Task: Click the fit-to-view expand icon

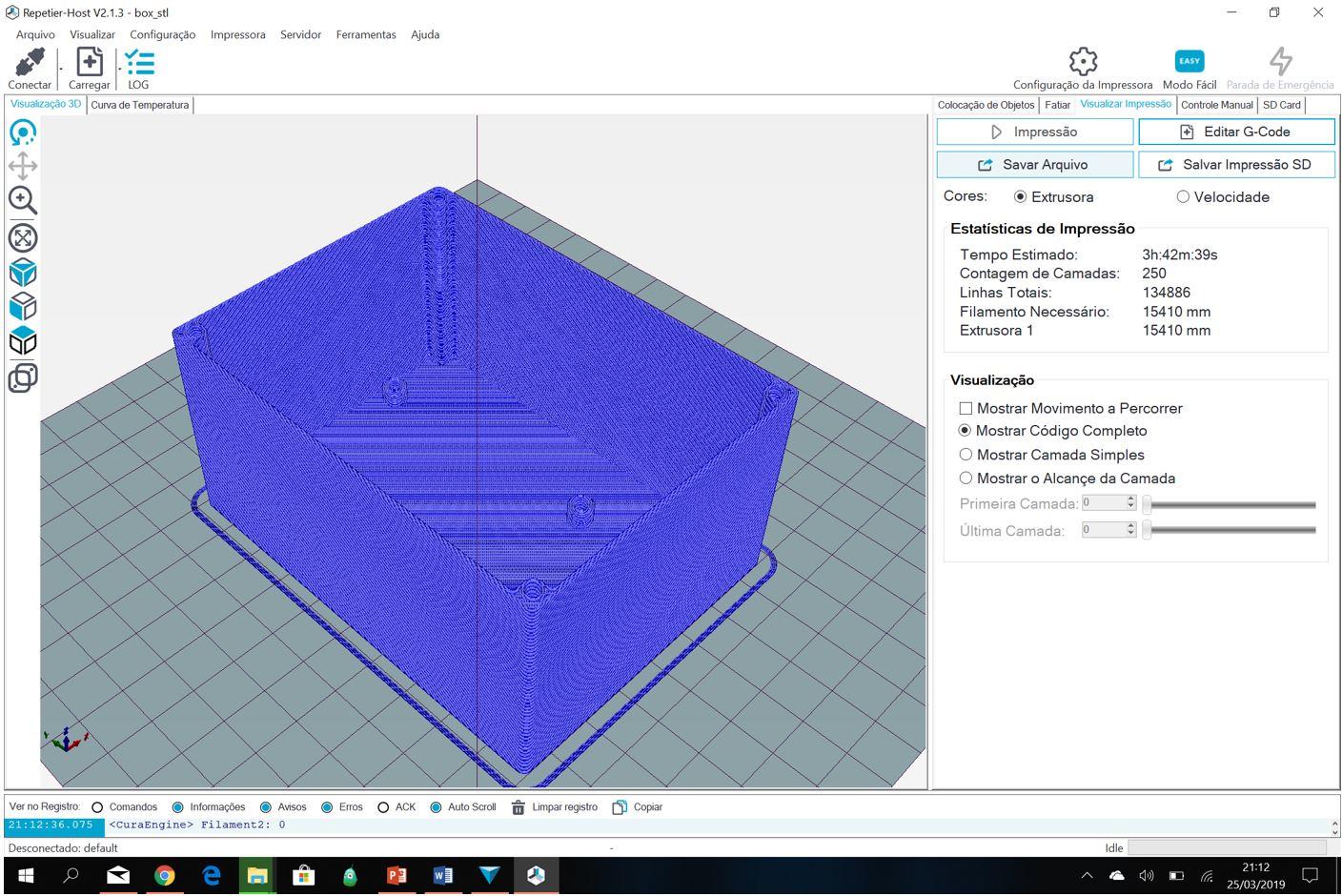Action: 23,237
